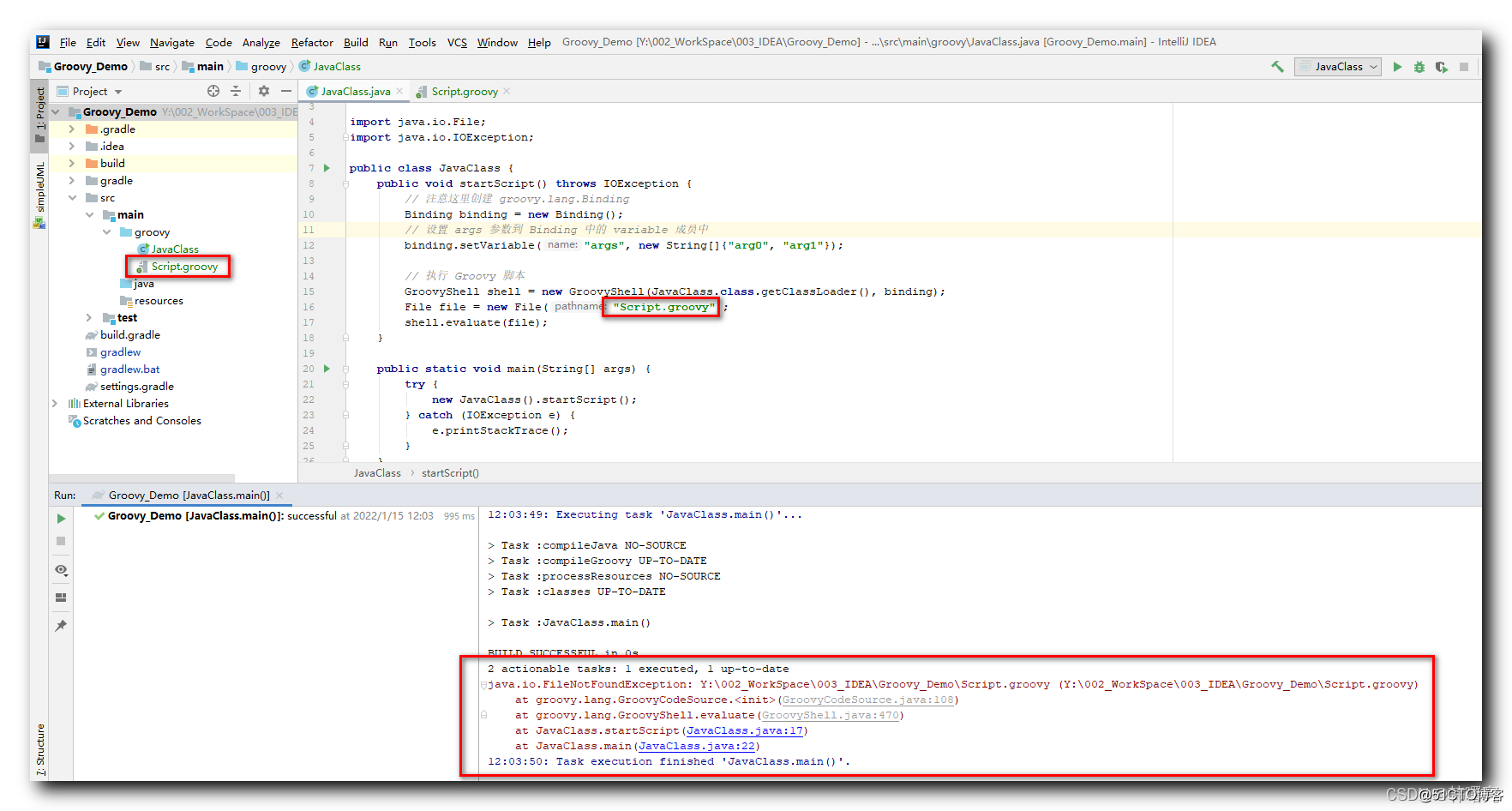Screen dimensions: 1512x811
Task: Collapse all nodes using Project panel collapse icon
Action: click(x=236, y=91)
